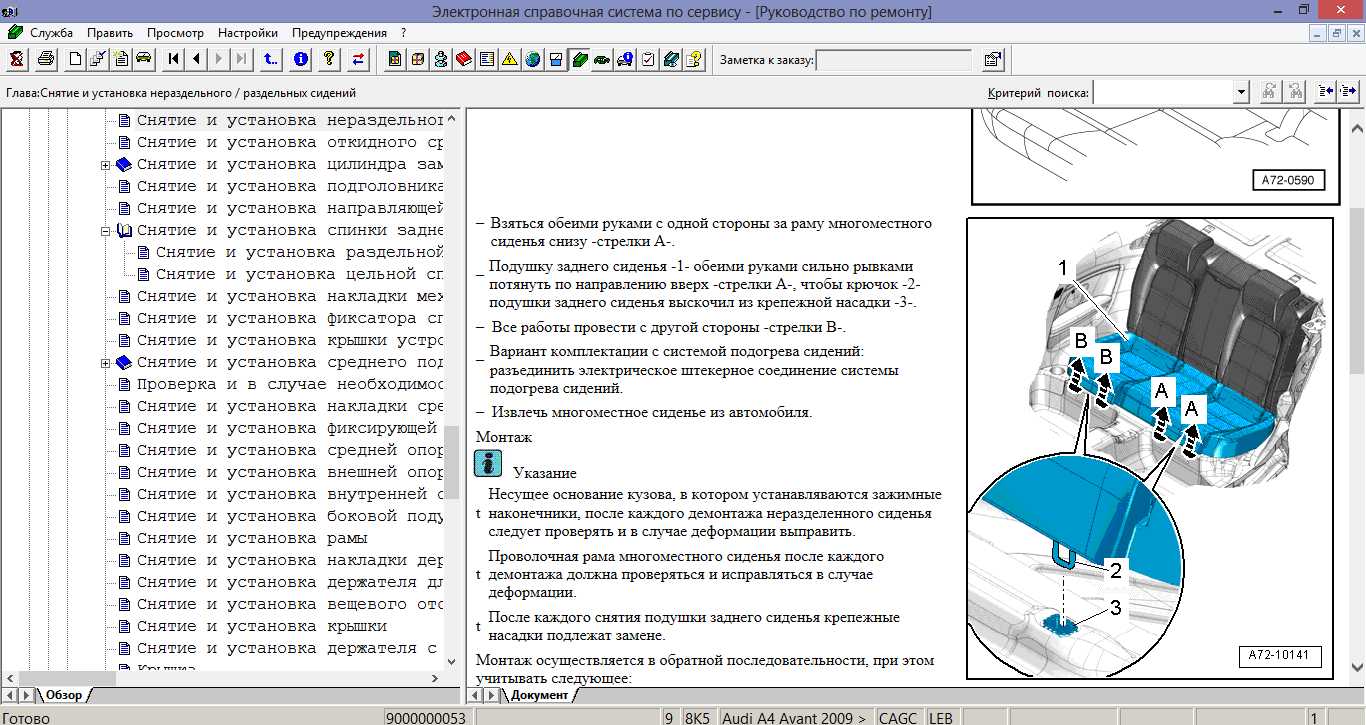Select 'Снятие и установка раздельной' tree item
The image size is (1366, 725).
pos(299,252)
